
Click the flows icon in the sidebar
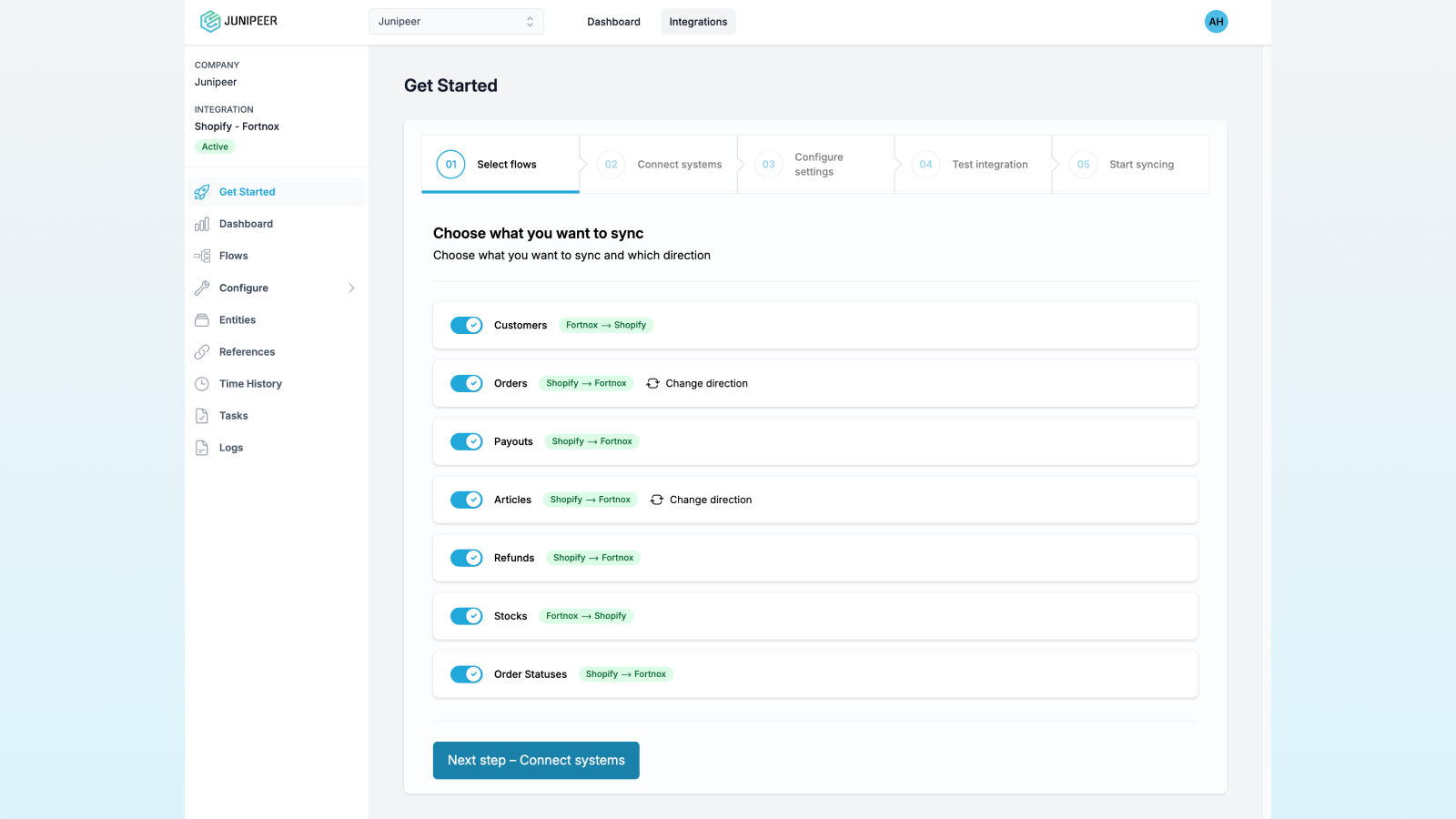pos(202,256)
